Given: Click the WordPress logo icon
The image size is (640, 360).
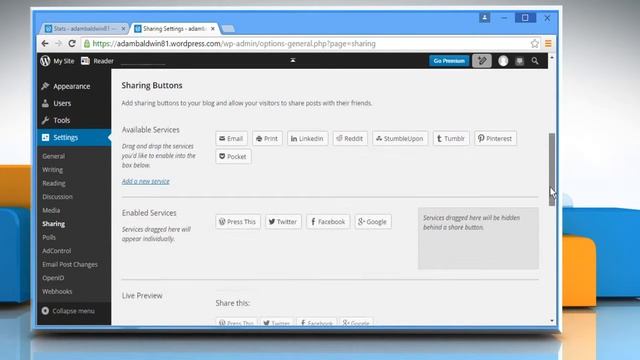Looking at the screenshot, I should coord(45,61).
